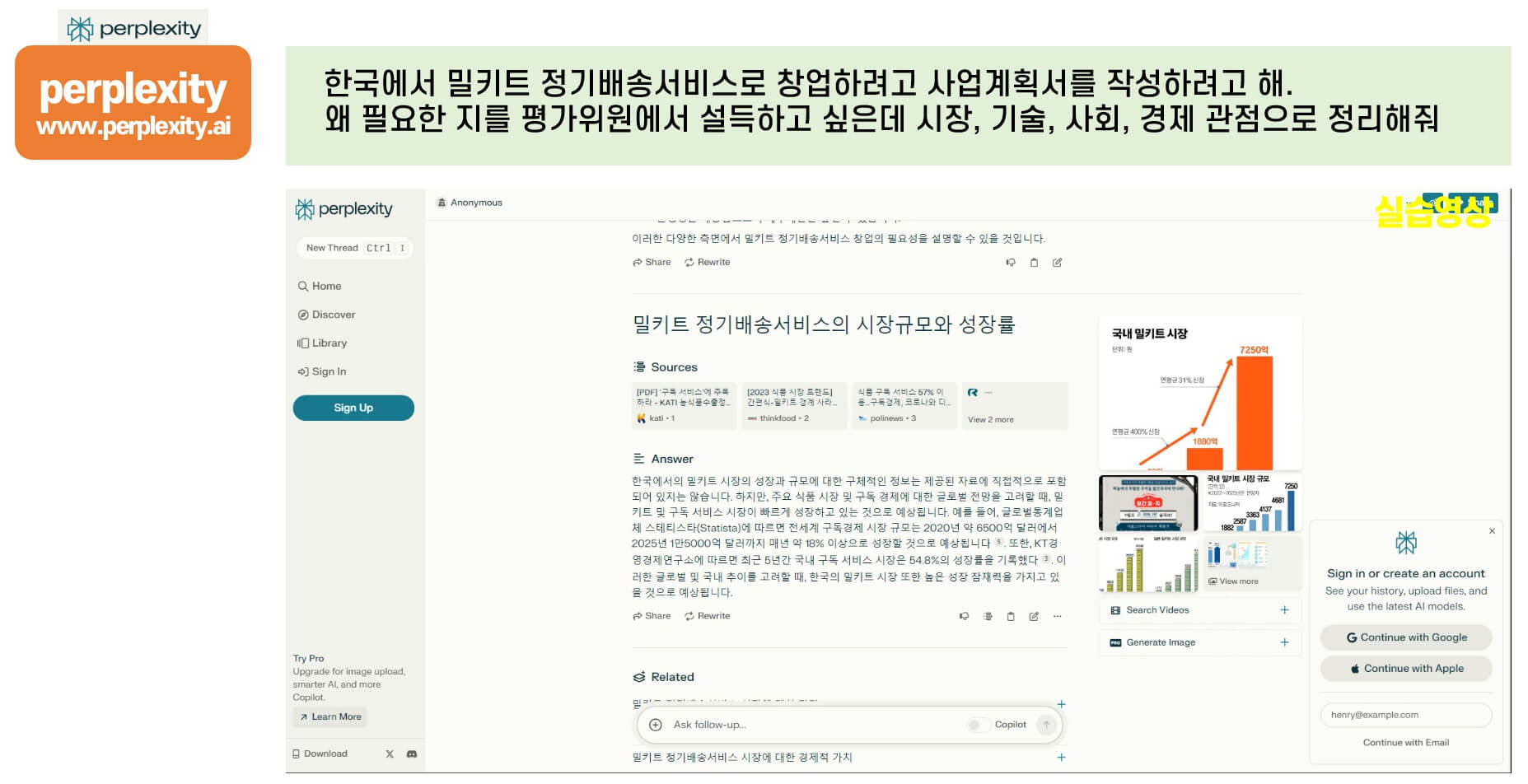Click the Library icon in the sidebar
This screenshot has width=1528, height=784.
tap(302, 343)
